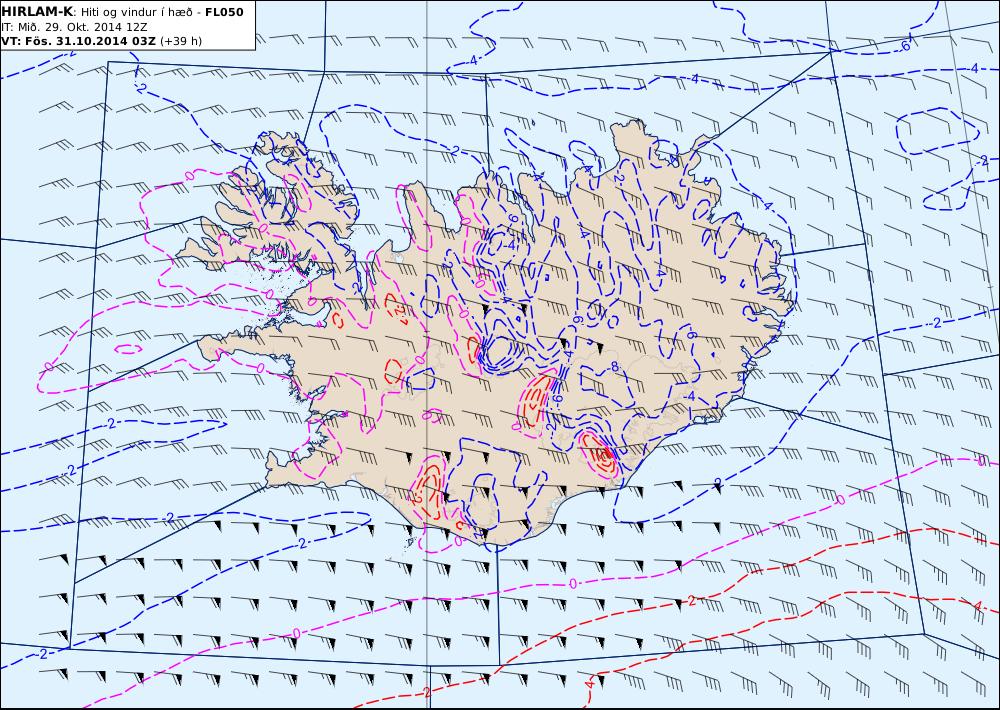This screenshot has height=710, width=1000.
Task: Click the red "4" contour label along the bottom edge
Action: click(589, 684)
